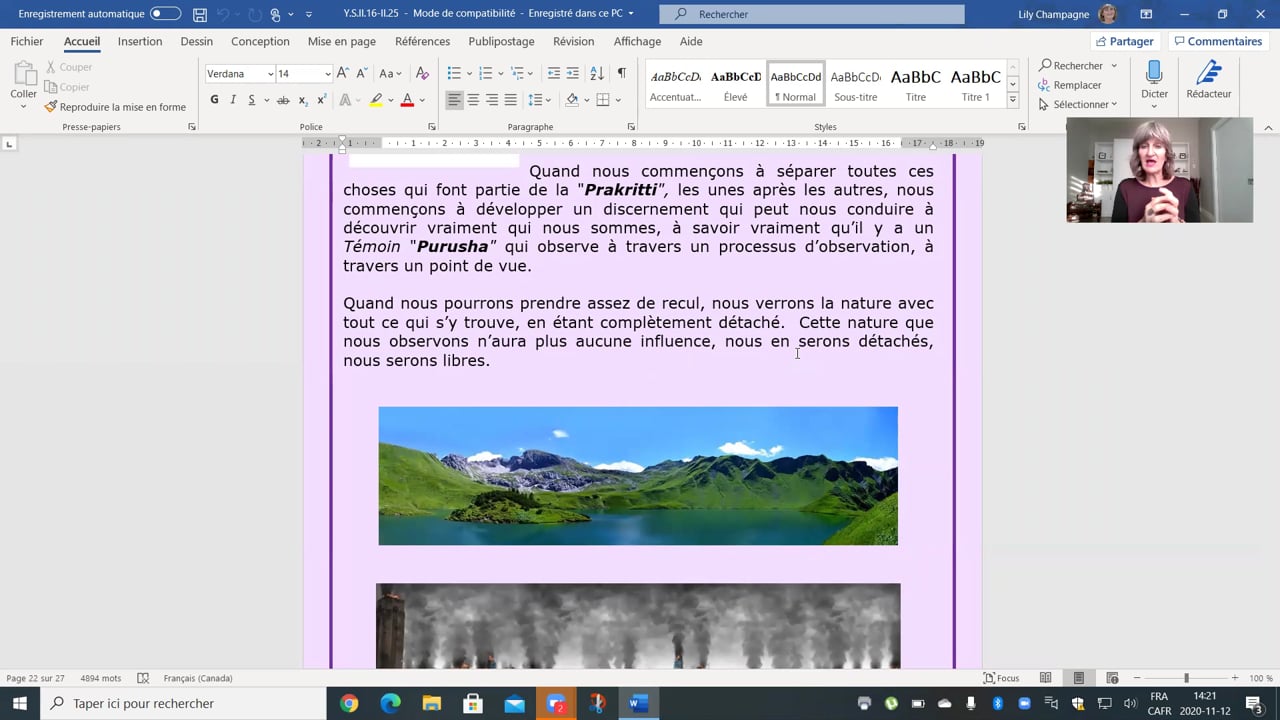Screen dimensions: 1280x720
Task: Click the taskbar search box
Action: click(x=183, y=703)
